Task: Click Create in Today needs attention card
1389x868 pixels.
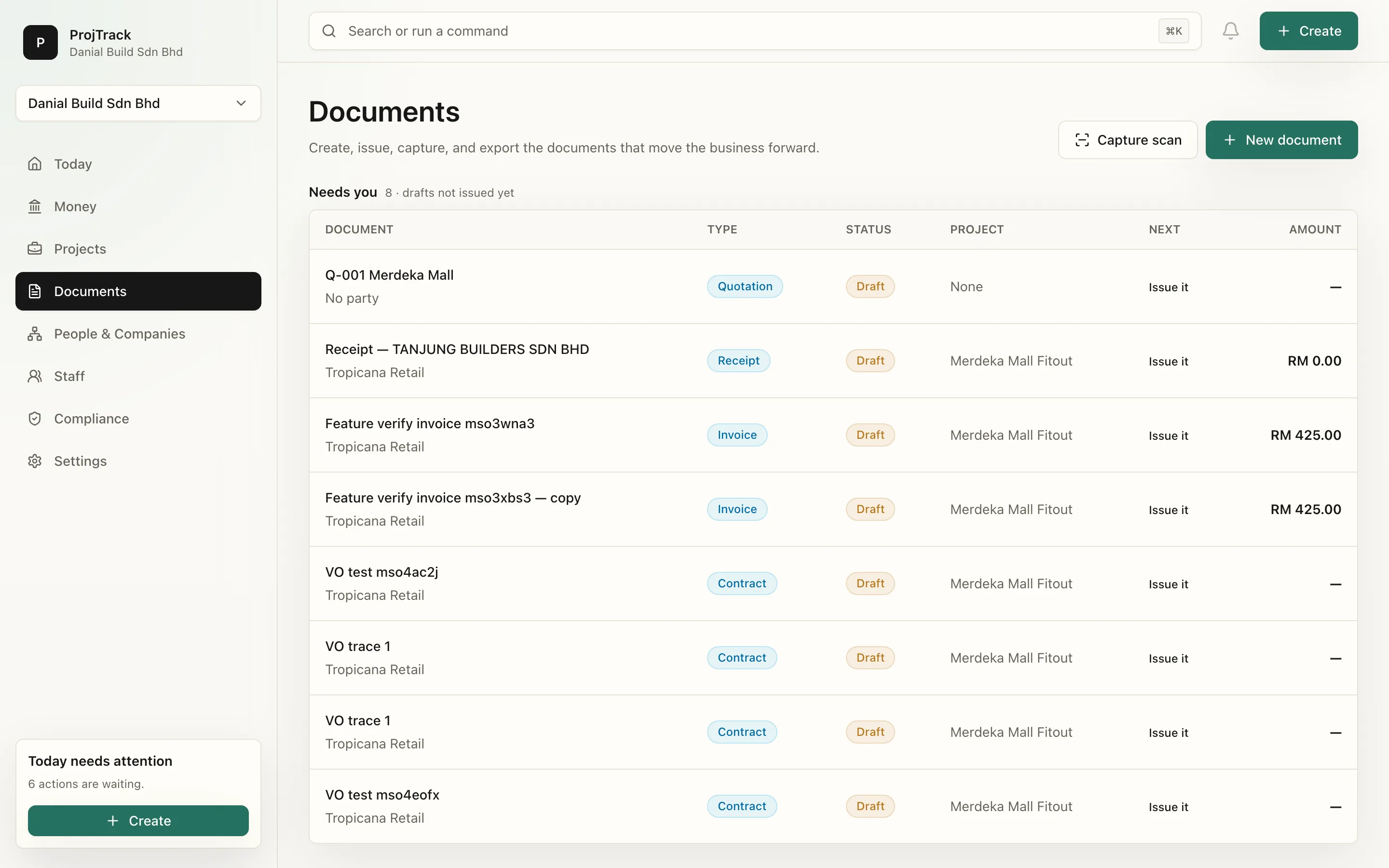Action: tap(138, 821)
